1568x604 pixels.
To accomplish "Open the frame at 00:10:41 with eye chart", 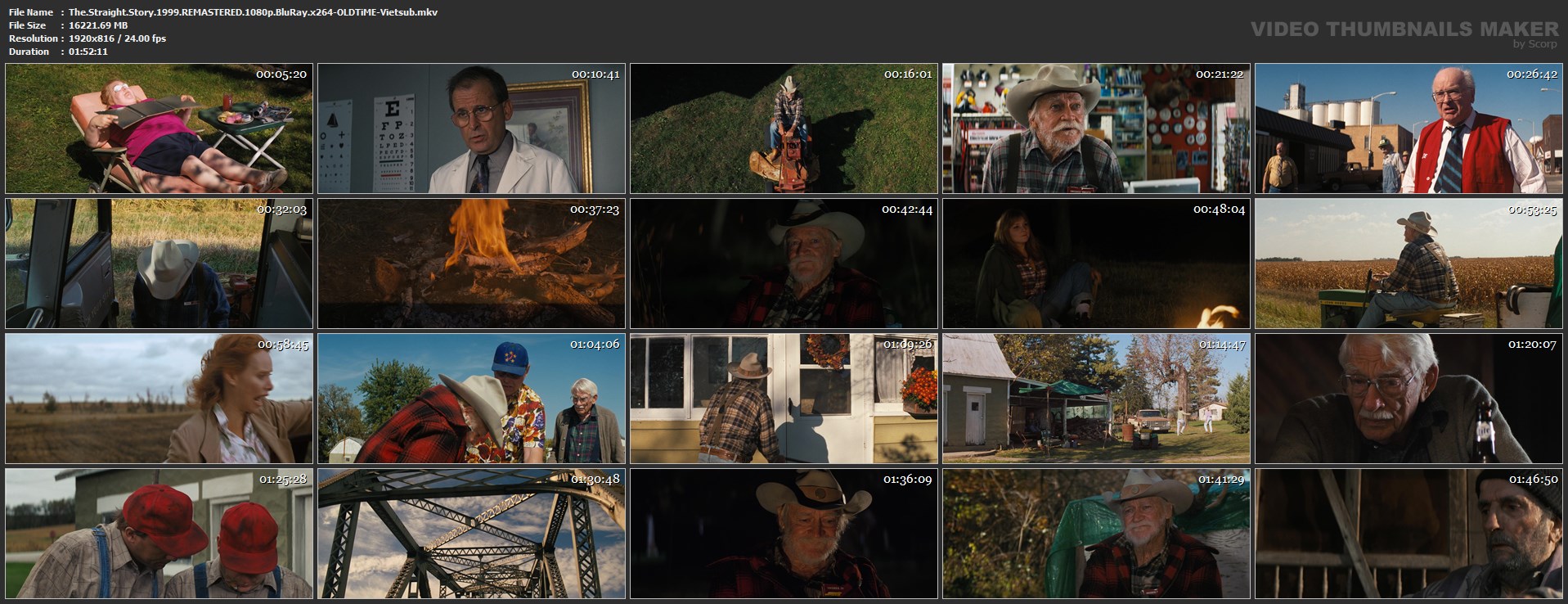I will pyautogui.click(x=471, y=128).
